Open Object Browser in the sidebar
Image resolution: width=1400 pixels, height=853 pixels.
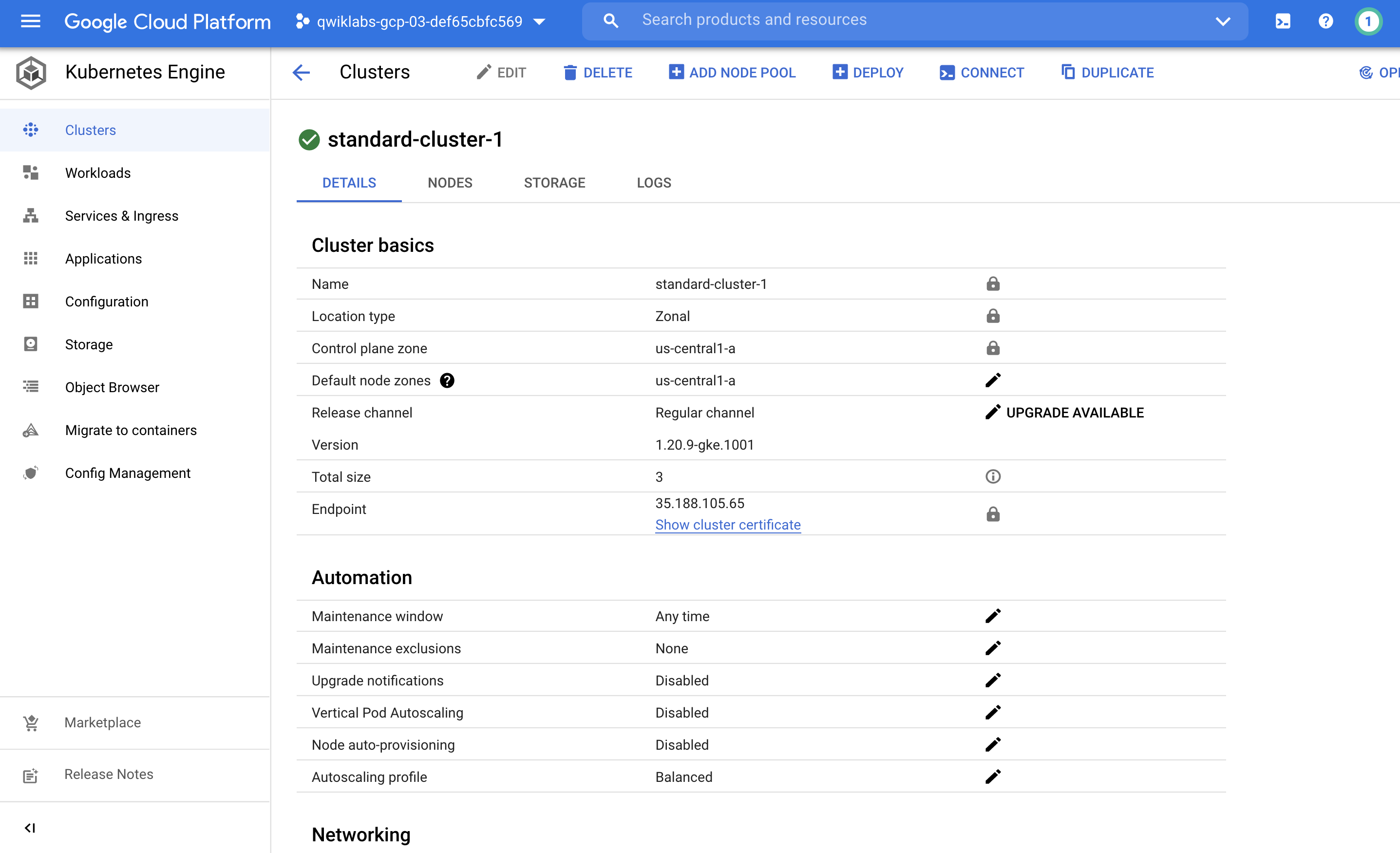tap(134, 388)
